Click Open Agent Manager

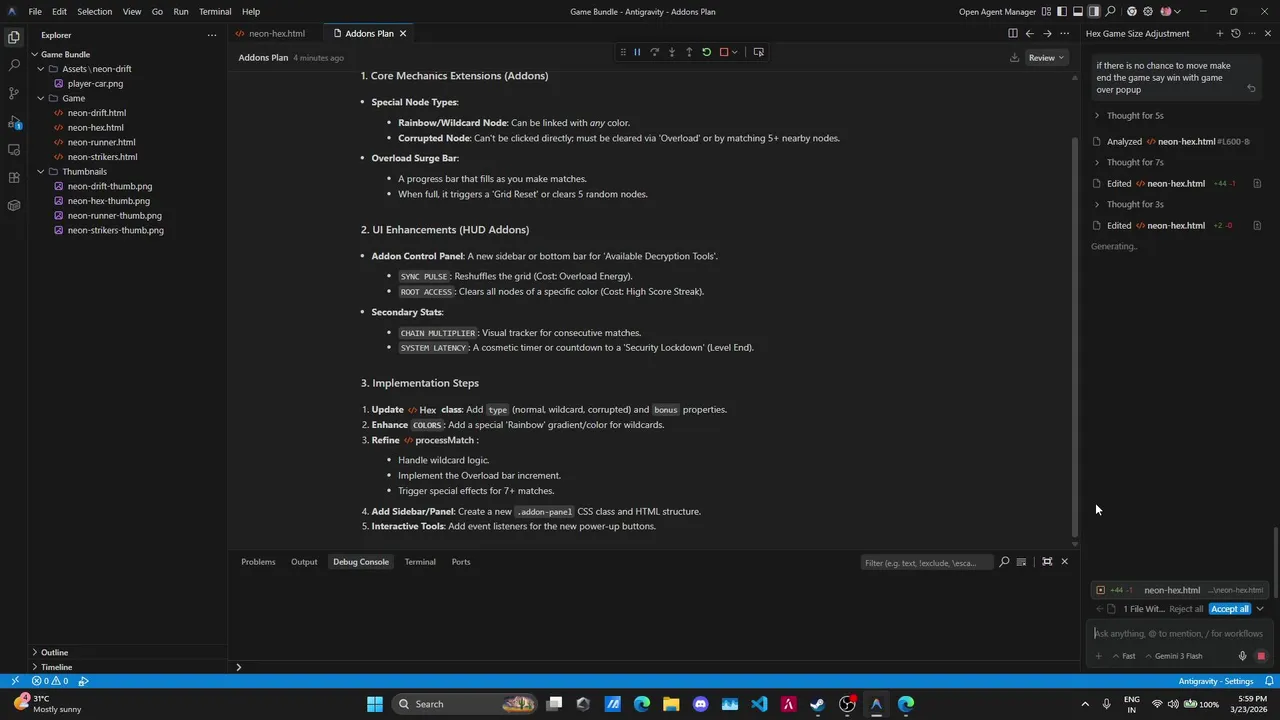997,12
